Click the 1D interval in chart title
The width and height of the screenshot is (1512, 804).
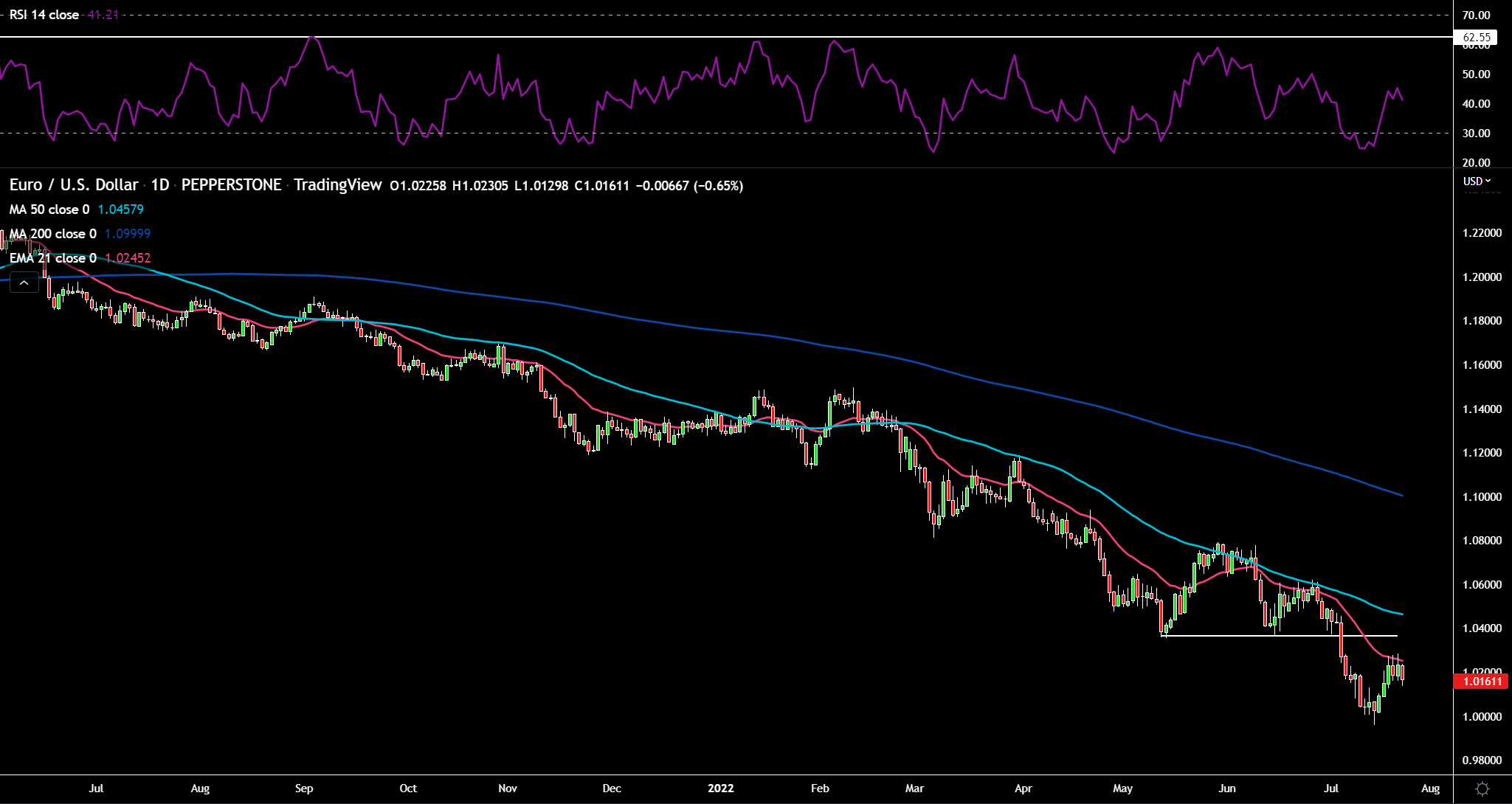tap(159, 185)
